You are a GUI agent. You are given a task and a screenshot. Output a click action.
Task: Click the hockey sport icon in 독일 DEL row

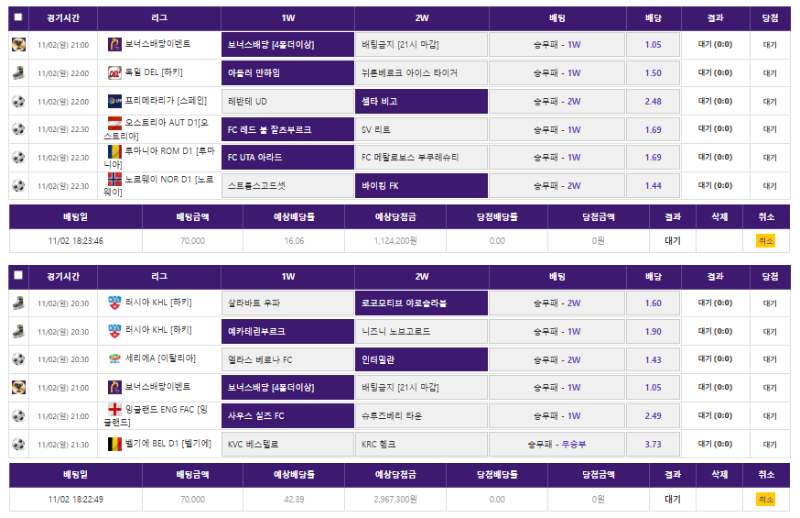18,73
